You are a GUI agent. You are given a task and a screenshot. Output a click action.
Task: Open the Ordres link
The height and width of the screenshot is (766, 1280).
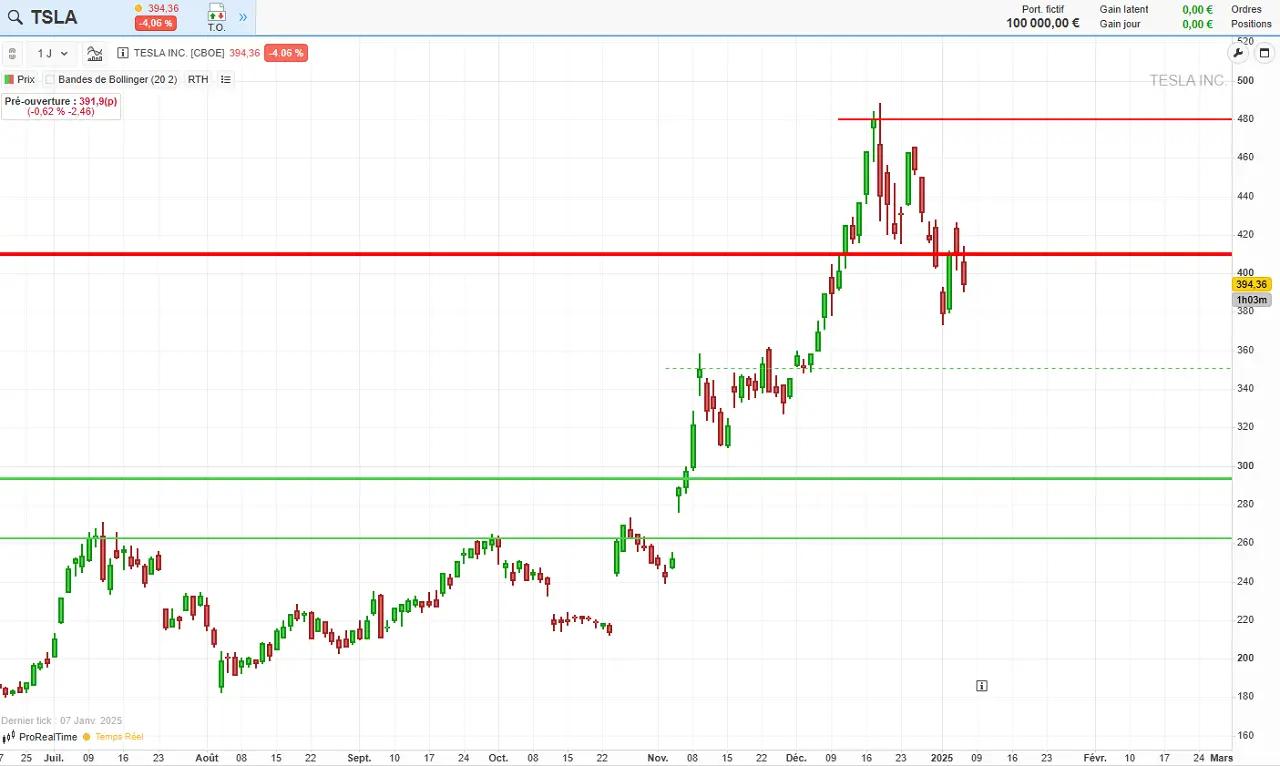pyautogui.click(x=1246, y=9)
